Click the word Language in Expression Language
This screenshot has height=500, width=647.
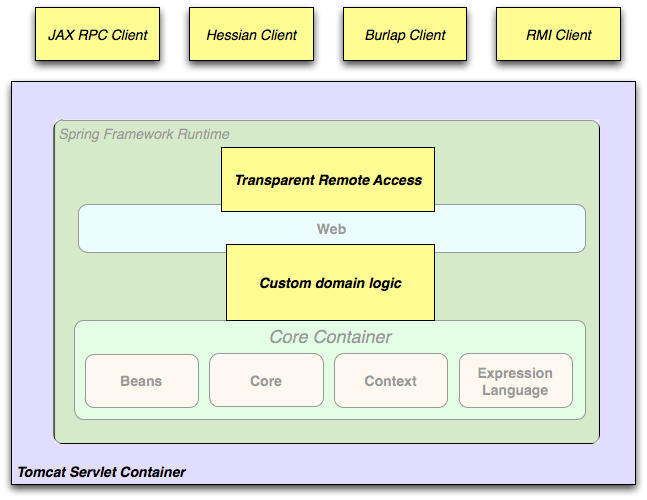click(515, 390)
